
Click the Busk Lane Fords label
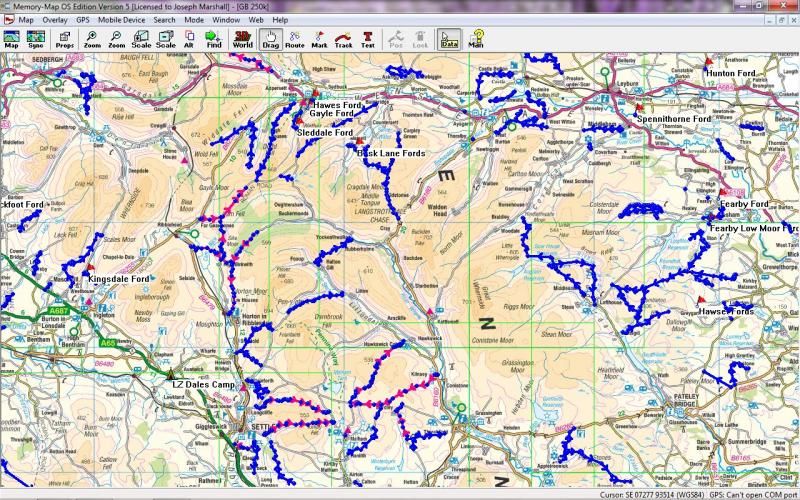[391, 153]
